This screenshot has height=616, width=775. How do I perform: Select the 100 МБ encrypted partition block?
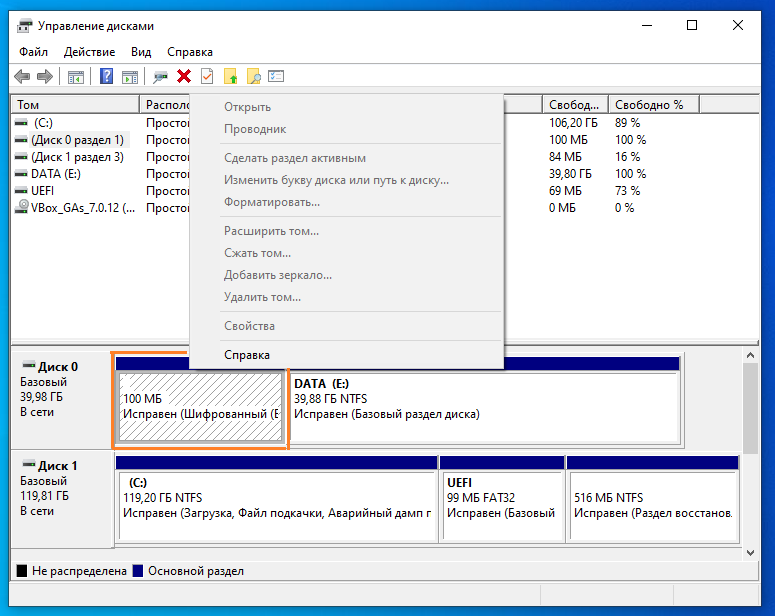[200, 407]
